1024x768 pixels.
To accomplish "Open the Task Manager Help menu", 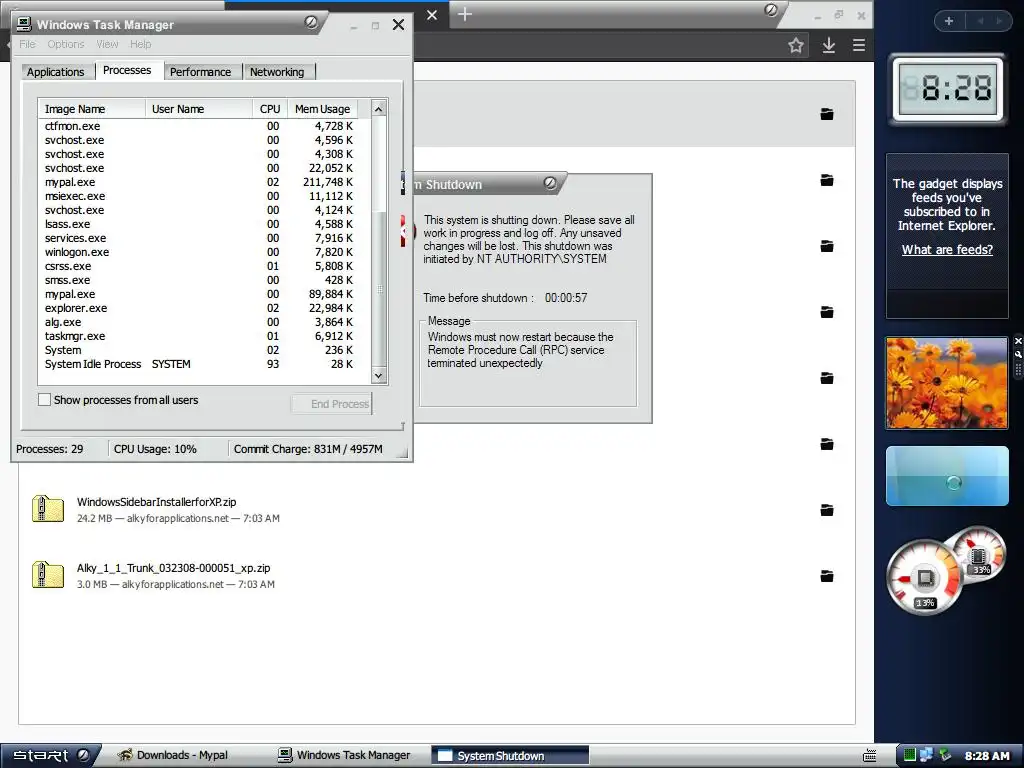I will point(140,44).
